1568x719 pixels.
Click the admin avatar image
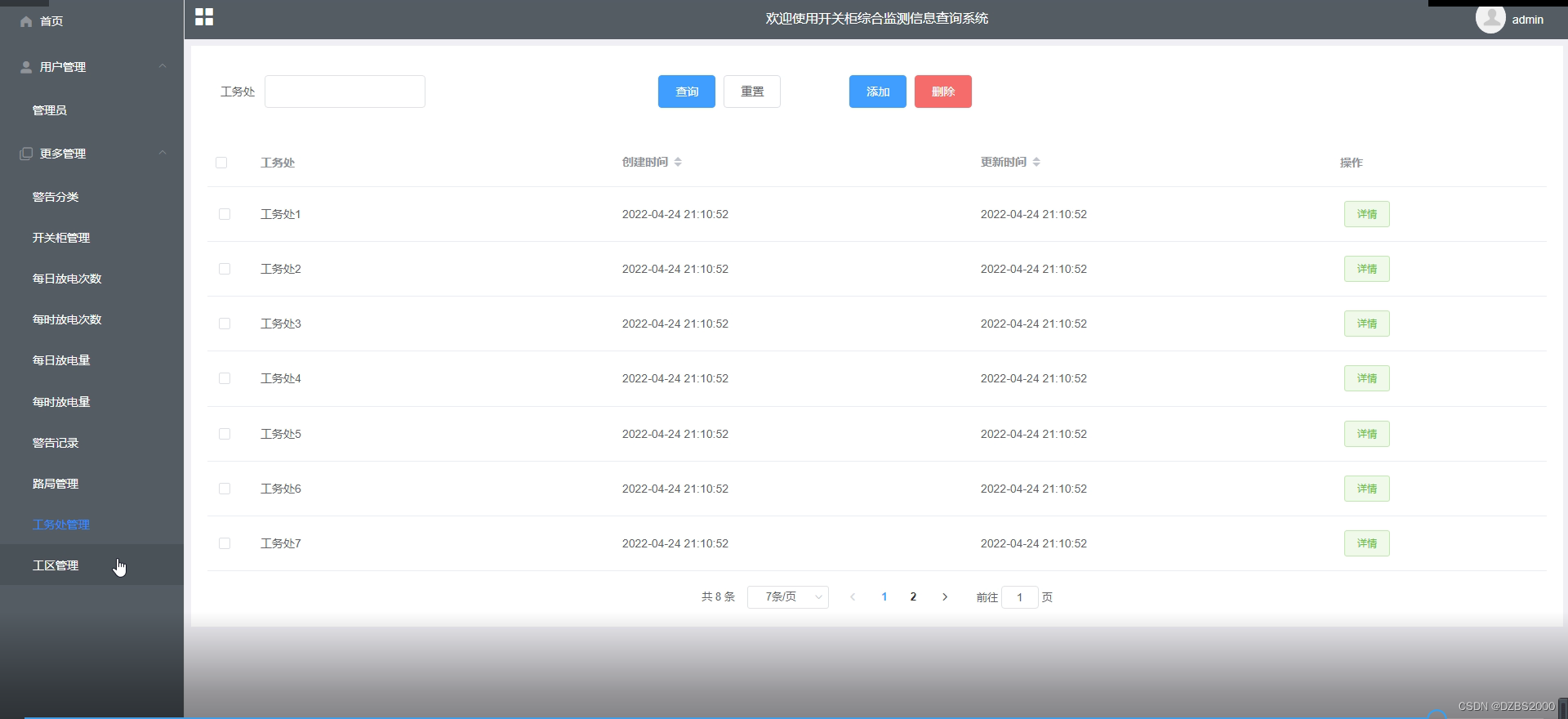coord(1490,18)
